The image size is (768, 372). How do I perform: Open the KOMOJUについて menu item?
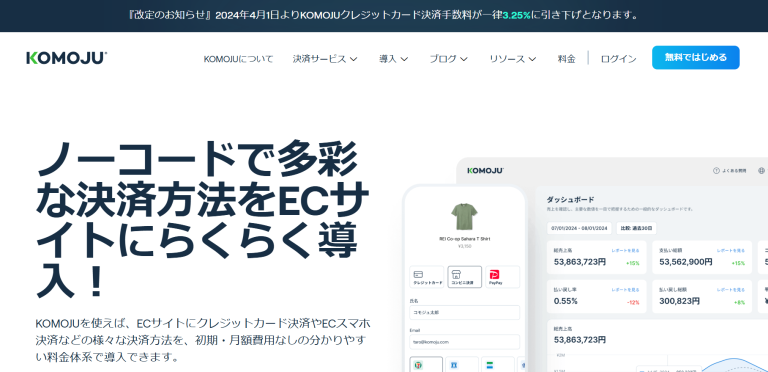pyautogui.click(x=238, y=59)
